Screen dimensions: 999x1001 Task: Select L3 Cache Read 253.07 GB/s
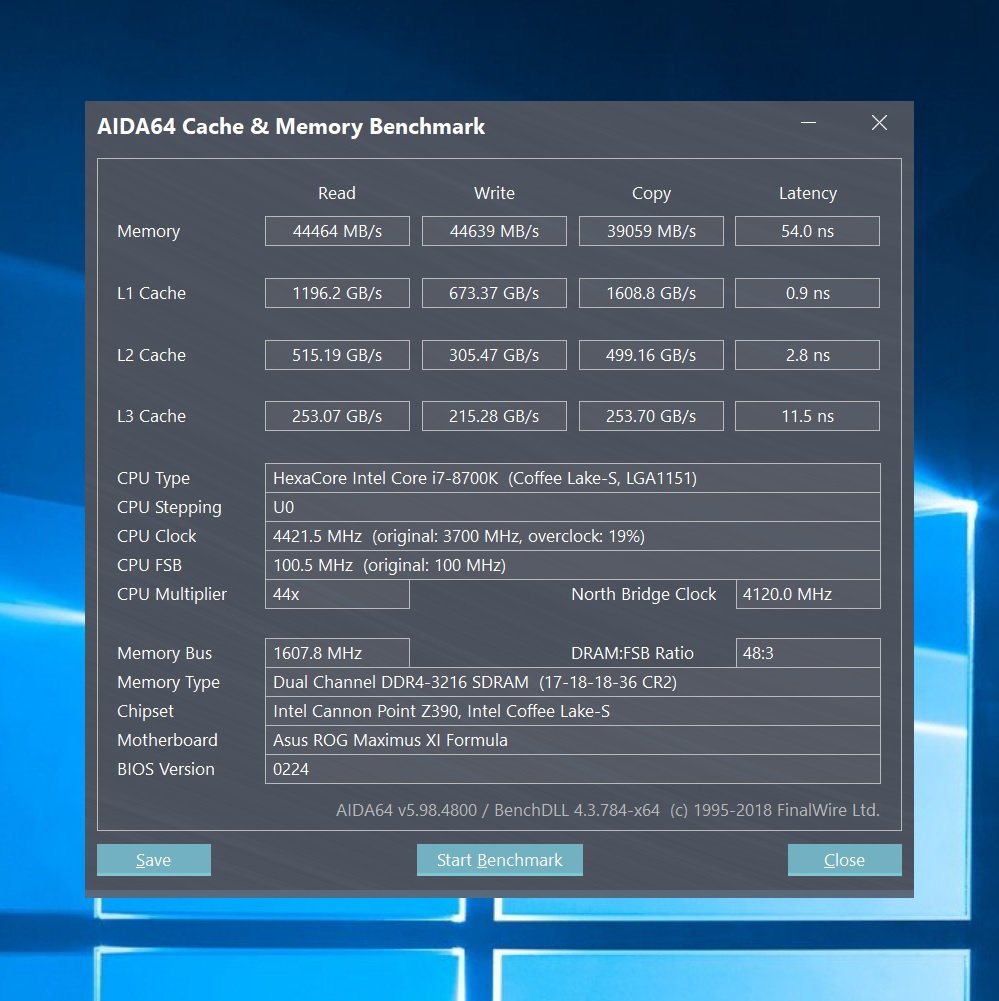pos(337,416)
